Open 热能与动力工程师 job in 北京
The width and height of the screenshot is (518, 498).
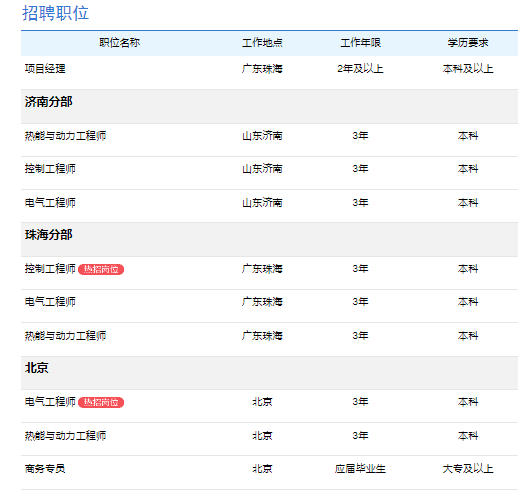[x=65, y=436]
